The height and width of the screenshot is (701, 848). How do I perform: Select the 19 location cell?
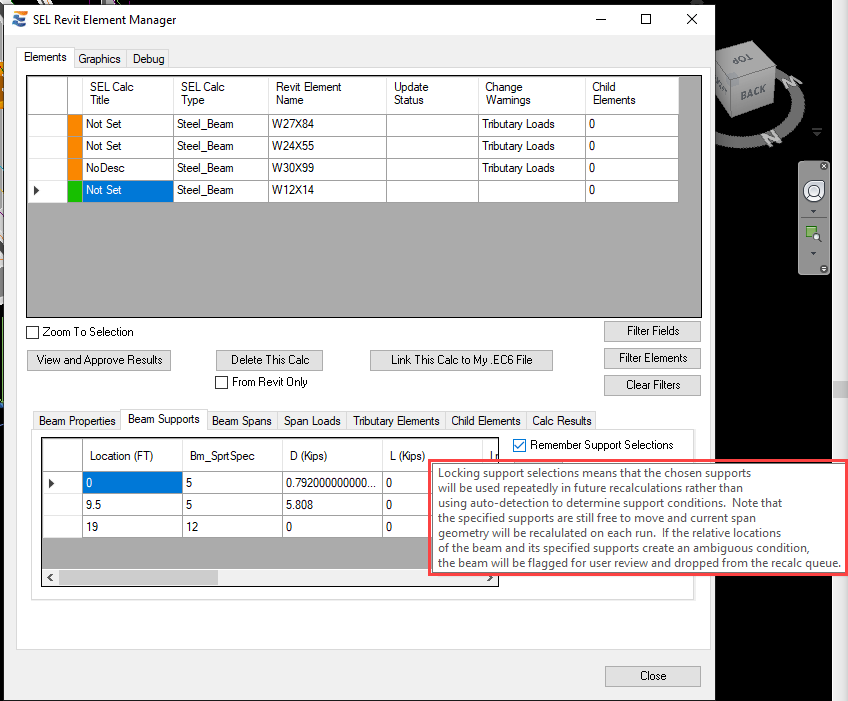point(132,527)
